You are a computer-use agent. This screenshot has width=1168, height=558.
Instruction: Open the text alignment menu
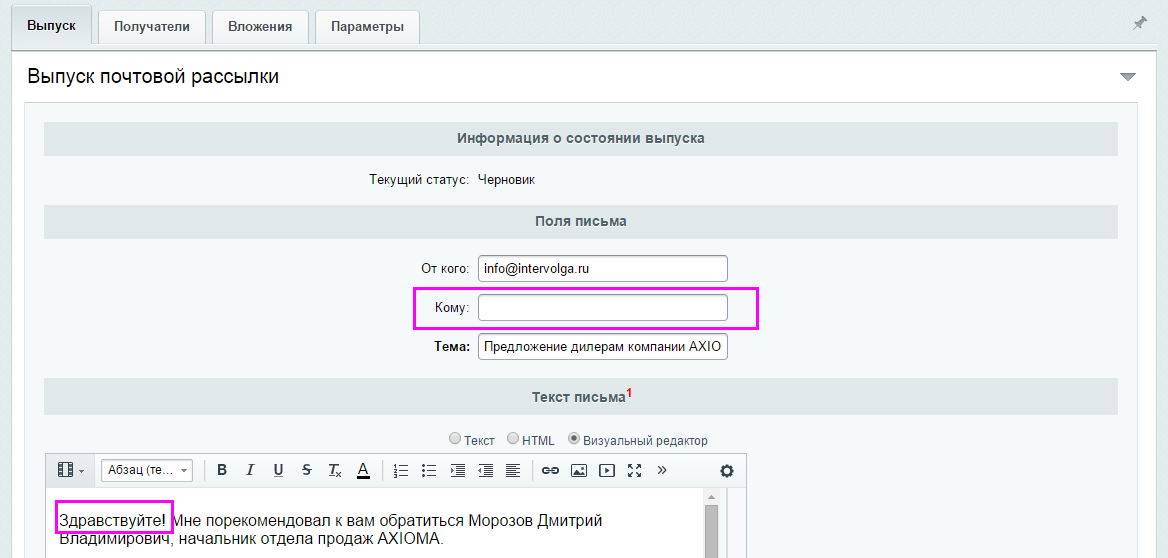512,470
